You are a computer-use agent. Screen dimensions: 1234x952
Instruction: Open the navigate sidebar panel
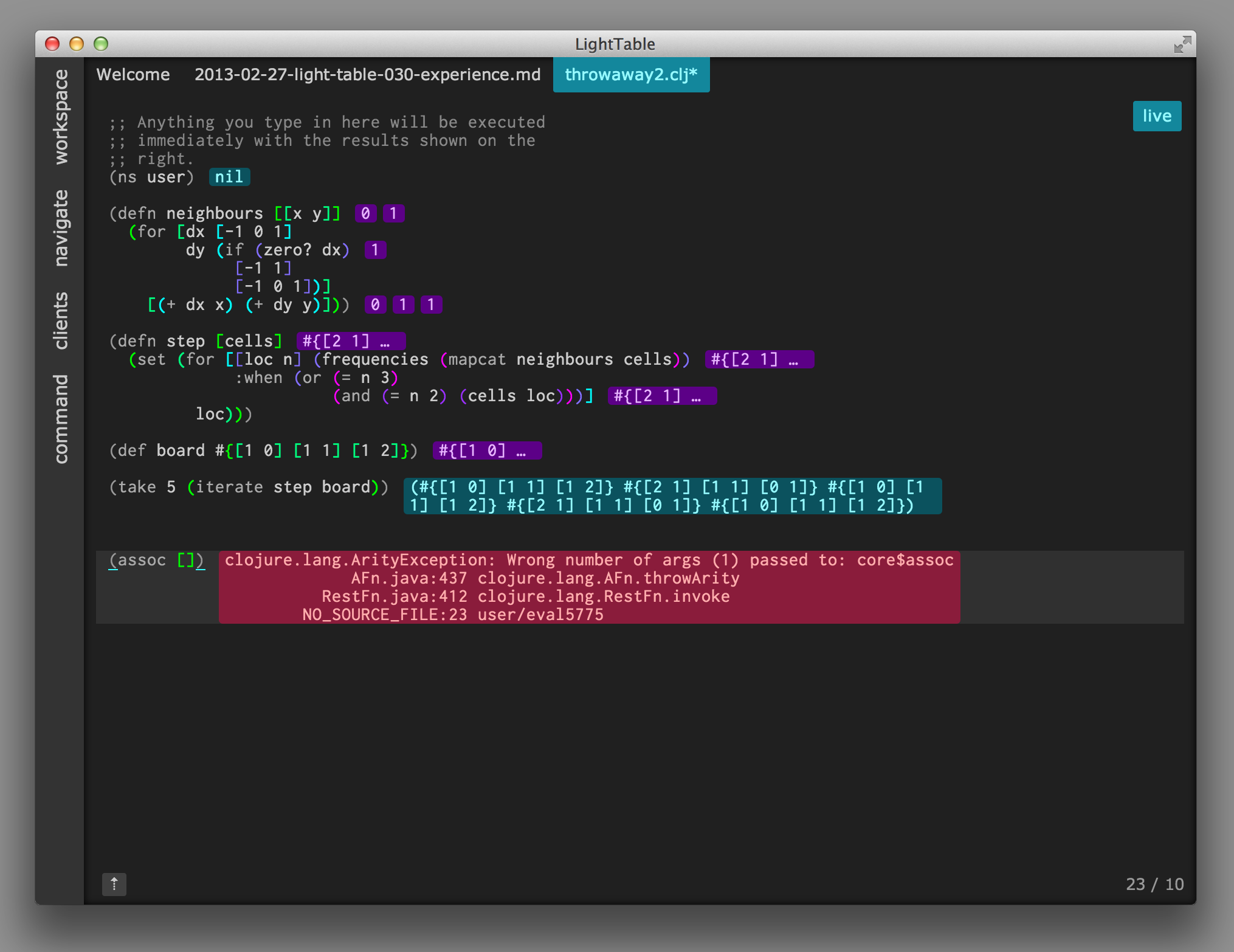coord(61,228)
